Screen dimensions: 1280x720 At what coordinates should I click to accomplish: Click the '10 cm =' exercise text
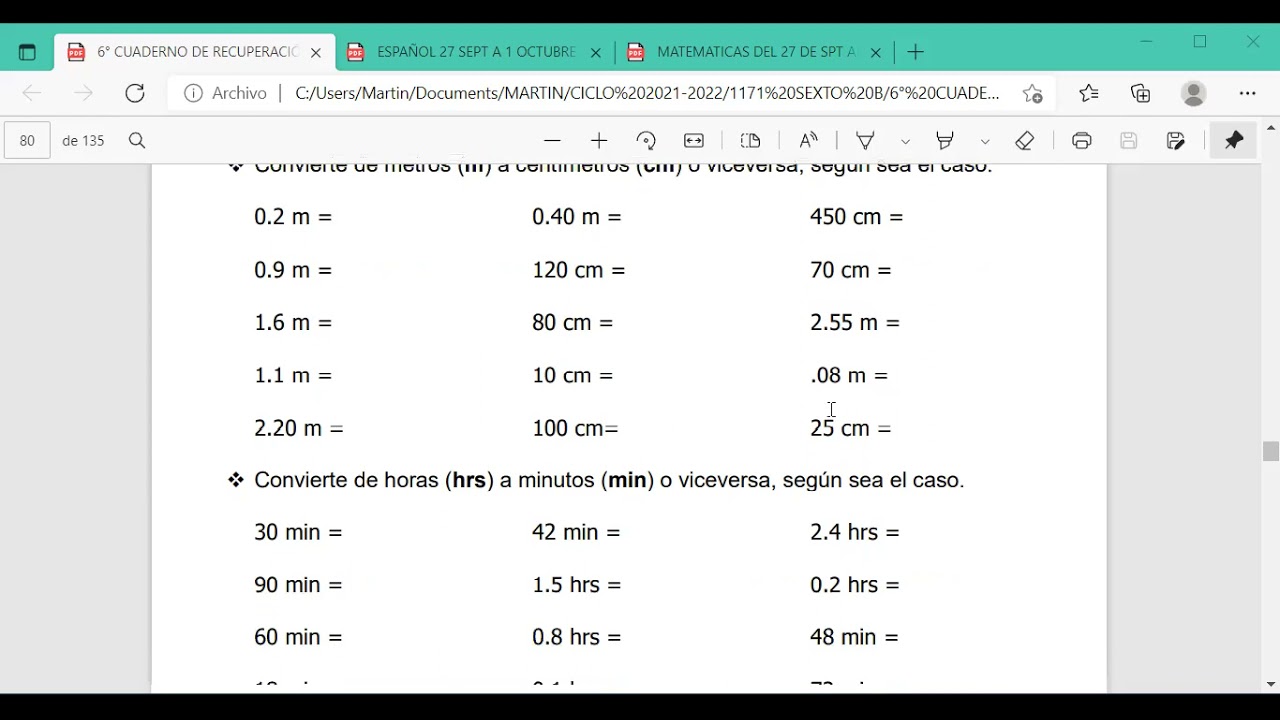pos(572,376)
